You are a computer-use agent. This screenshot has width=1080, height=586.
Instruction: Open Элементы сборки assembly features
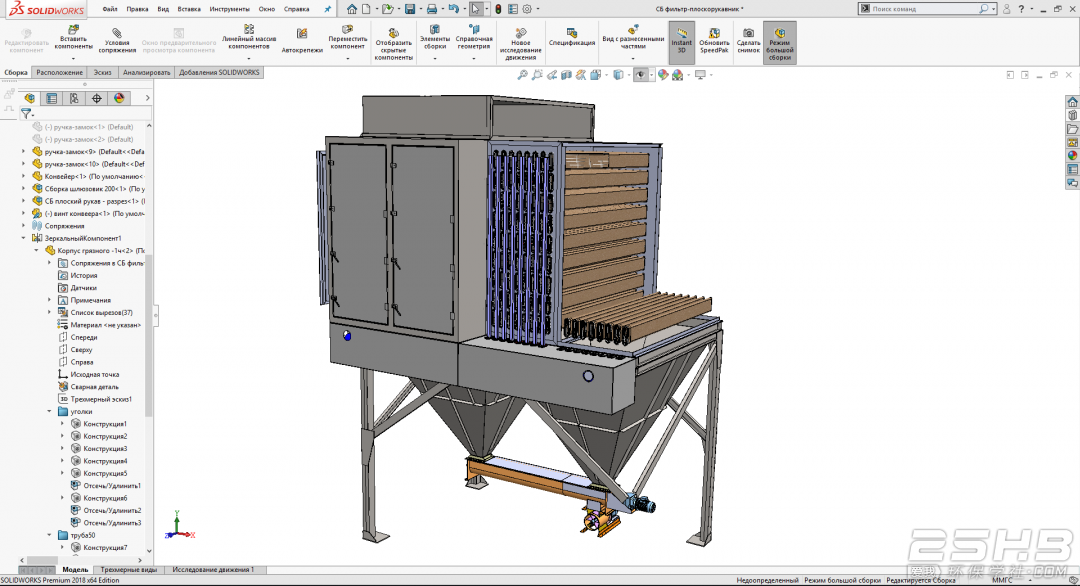435,39
